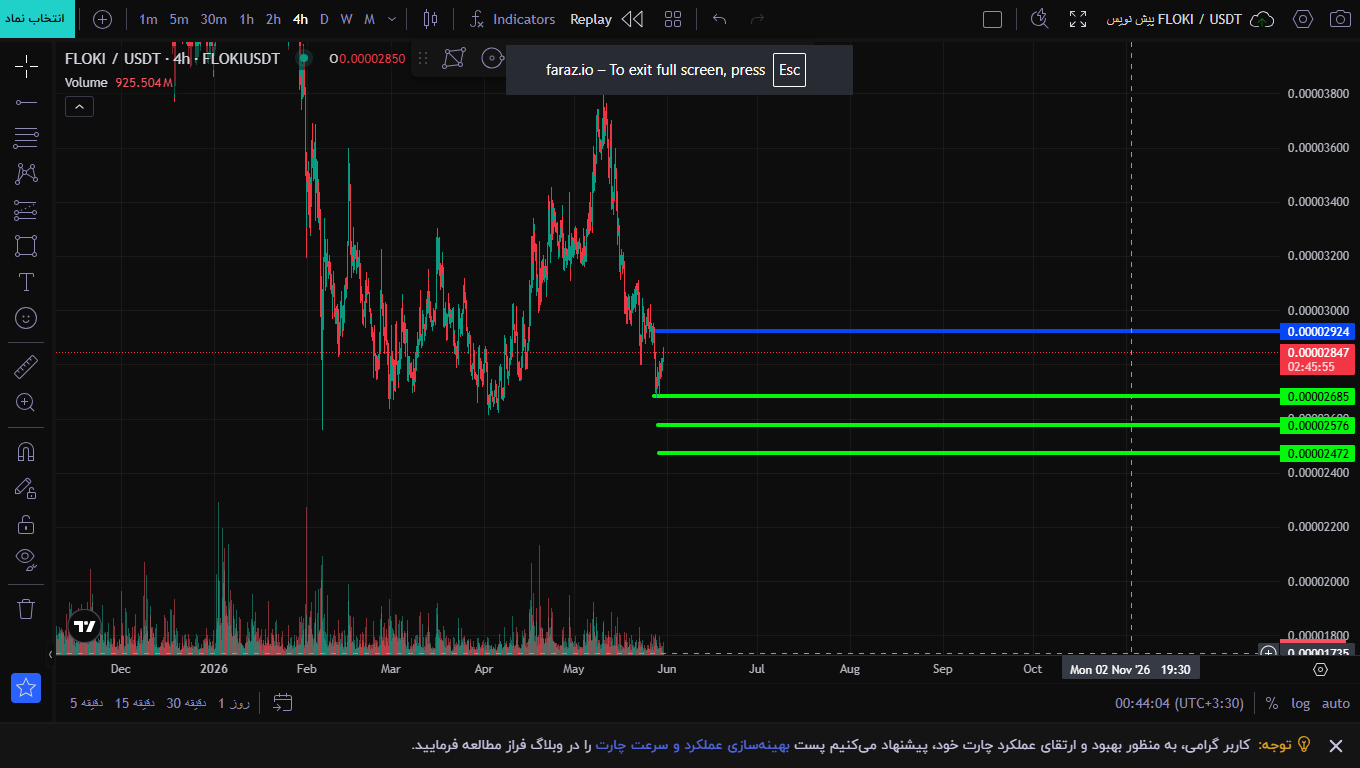This screenshot has height=768, width=1360.
Task: Select the green 0.00002472 price label
Action: click(x=1317, y=453)
